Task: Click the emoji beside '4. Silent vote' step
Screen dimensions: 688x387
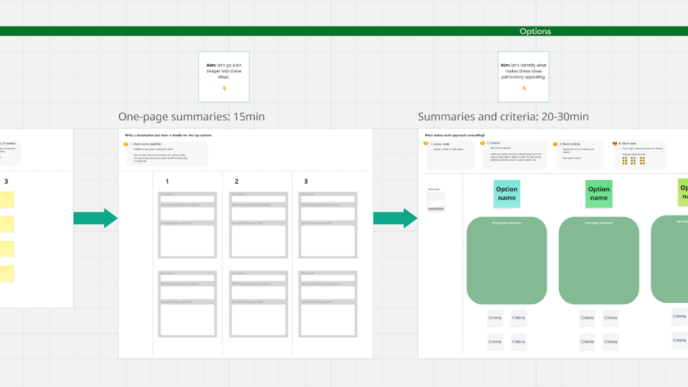Action: tap(615, 143)
